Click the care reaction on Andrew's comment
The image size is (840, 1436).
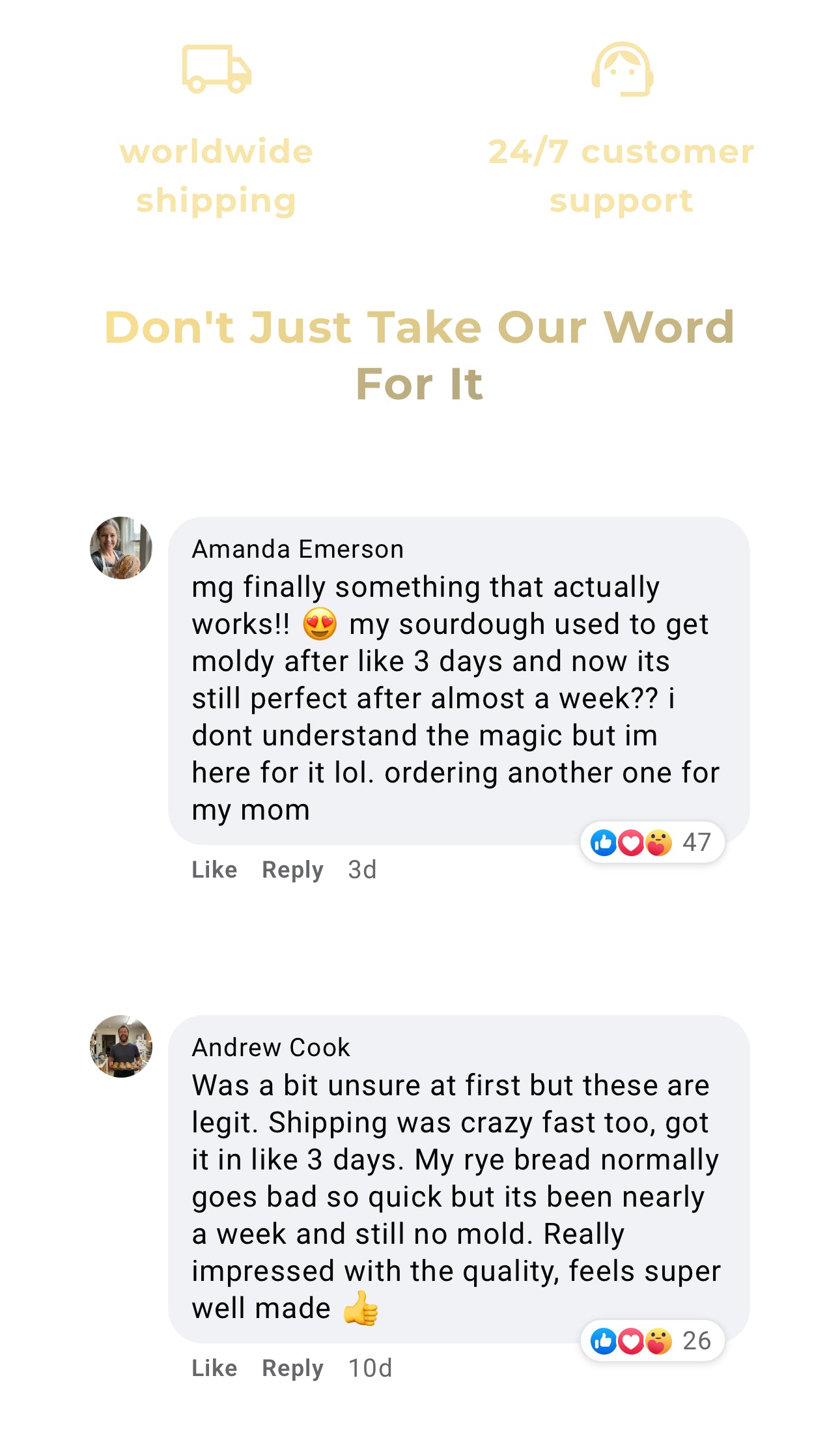click(x=658, y=1341)
